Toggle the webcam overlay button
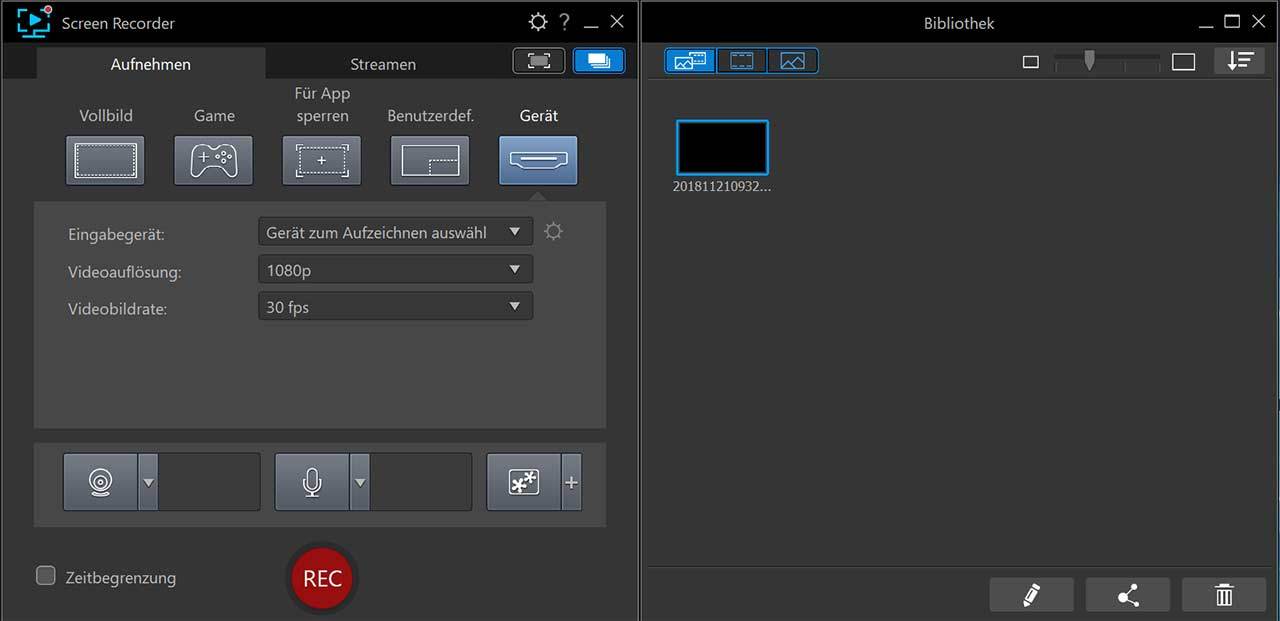 (100, 482)
